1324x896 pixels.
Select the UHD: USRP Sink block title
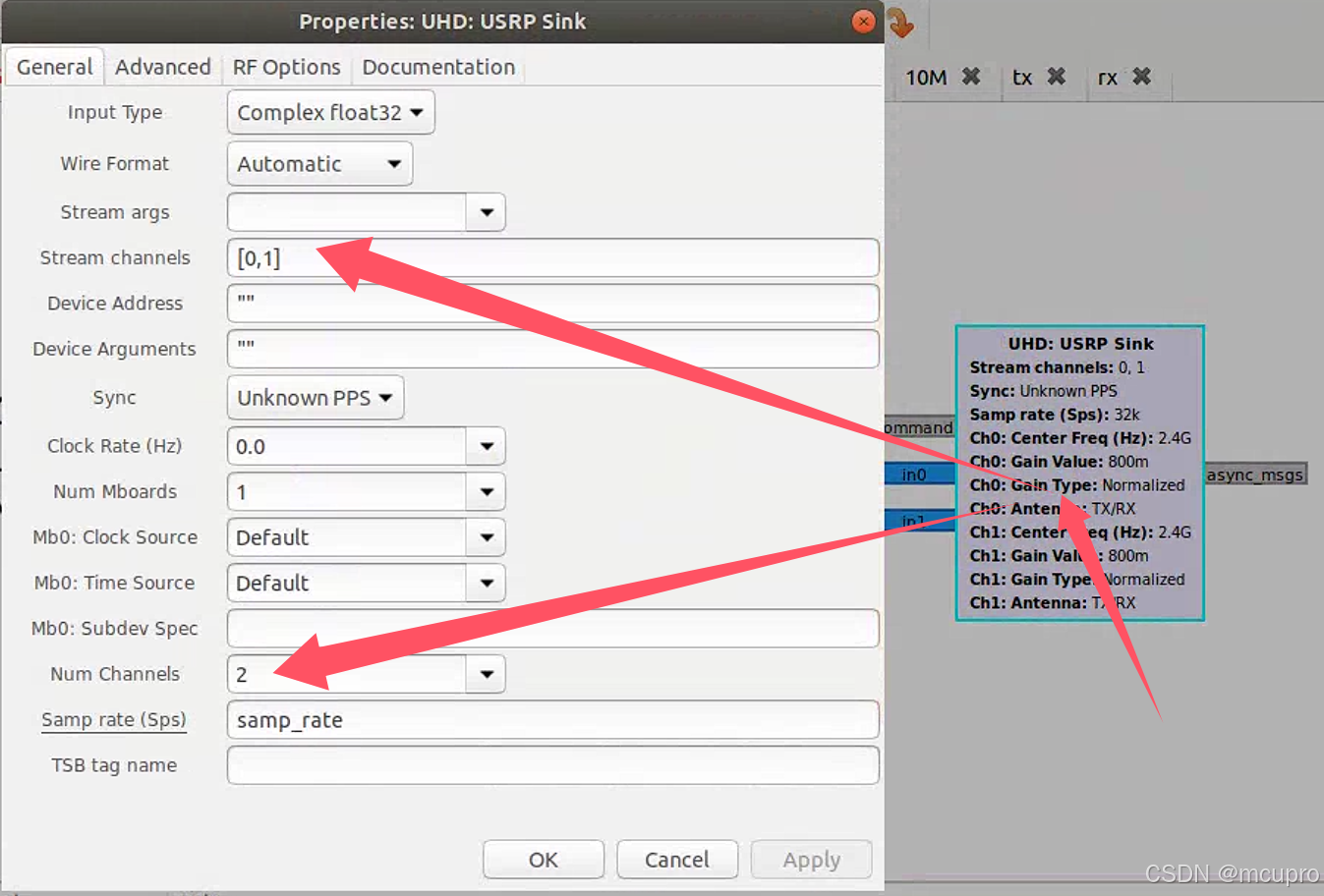(x=1080, y=344)
